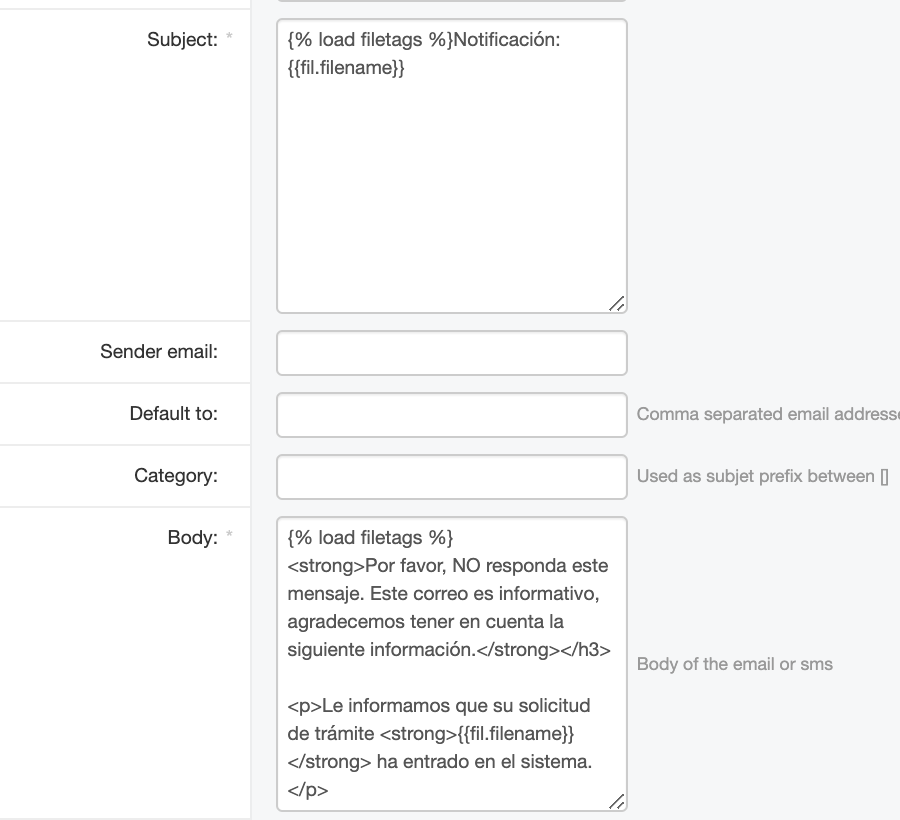
Task: Select the {{fil.filename}} text in Subject
Action: (345, 67)
